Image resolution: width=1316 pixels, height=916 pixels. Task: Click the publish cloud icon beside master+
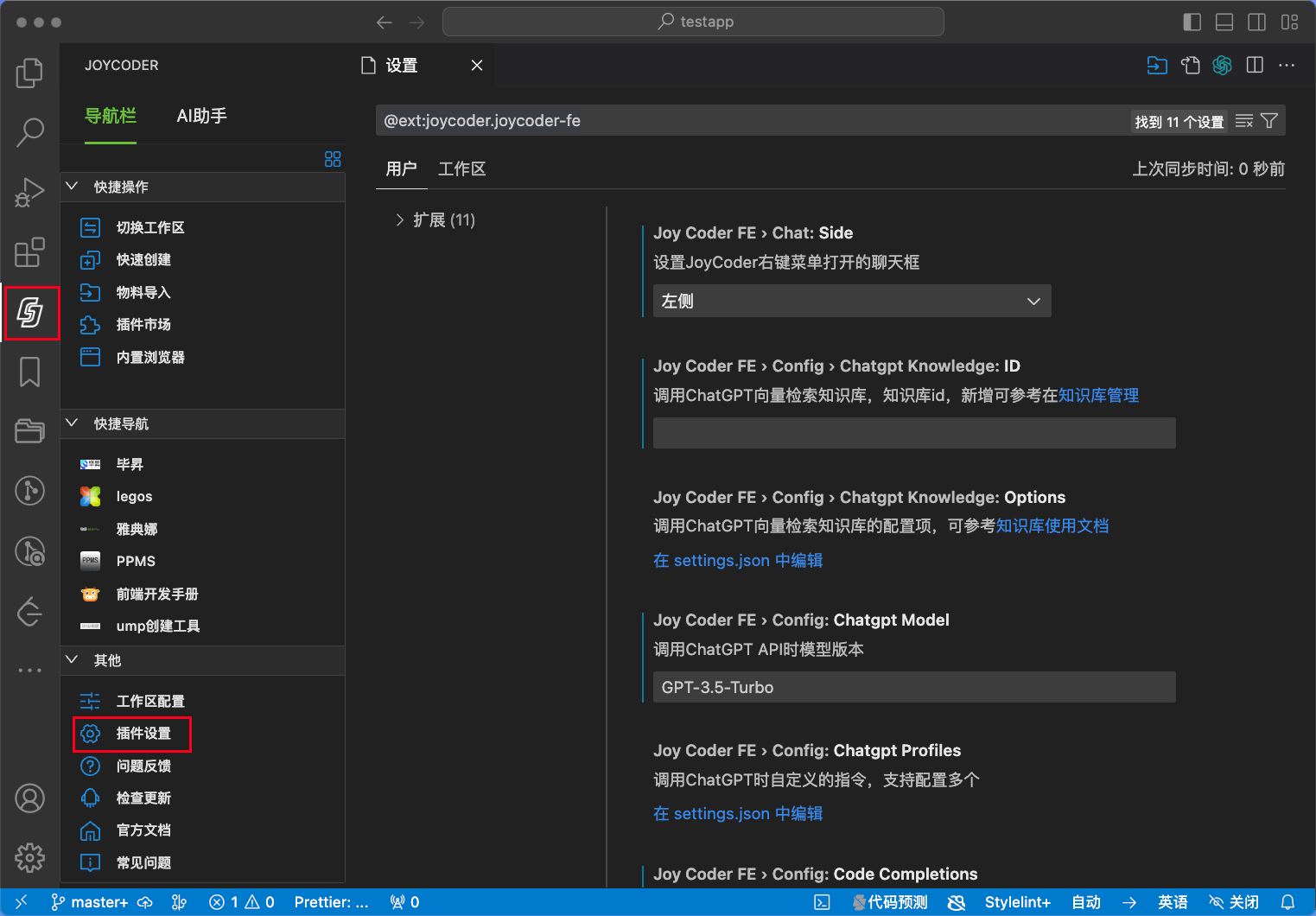tap(145, 902)
